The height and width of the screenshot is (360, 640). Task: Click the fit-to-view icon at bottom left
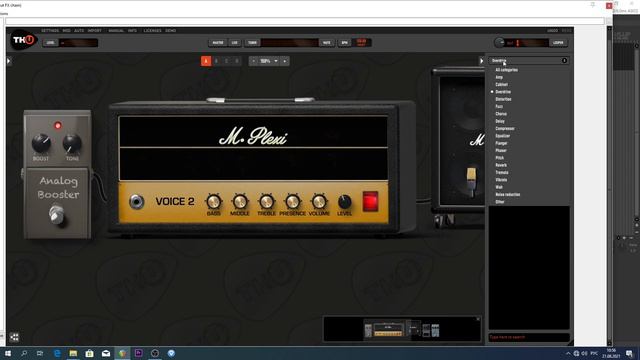pyautogui.click(x=14, y=337)
